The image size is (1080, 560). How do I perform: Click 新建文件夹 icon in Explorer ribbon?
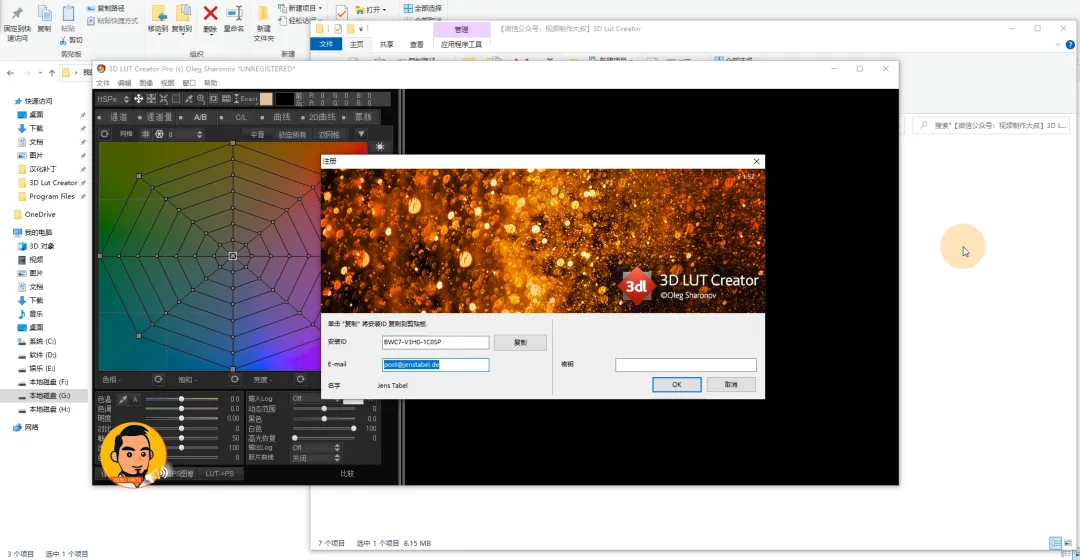(263, 14)
